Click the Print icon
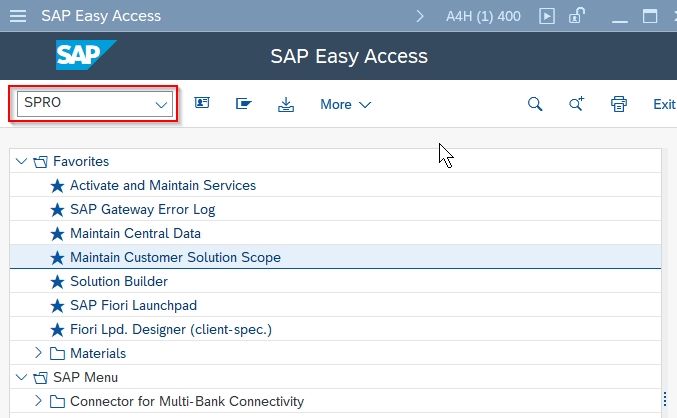This screenshot has height=418, width=677. click(x=619, y=104)
